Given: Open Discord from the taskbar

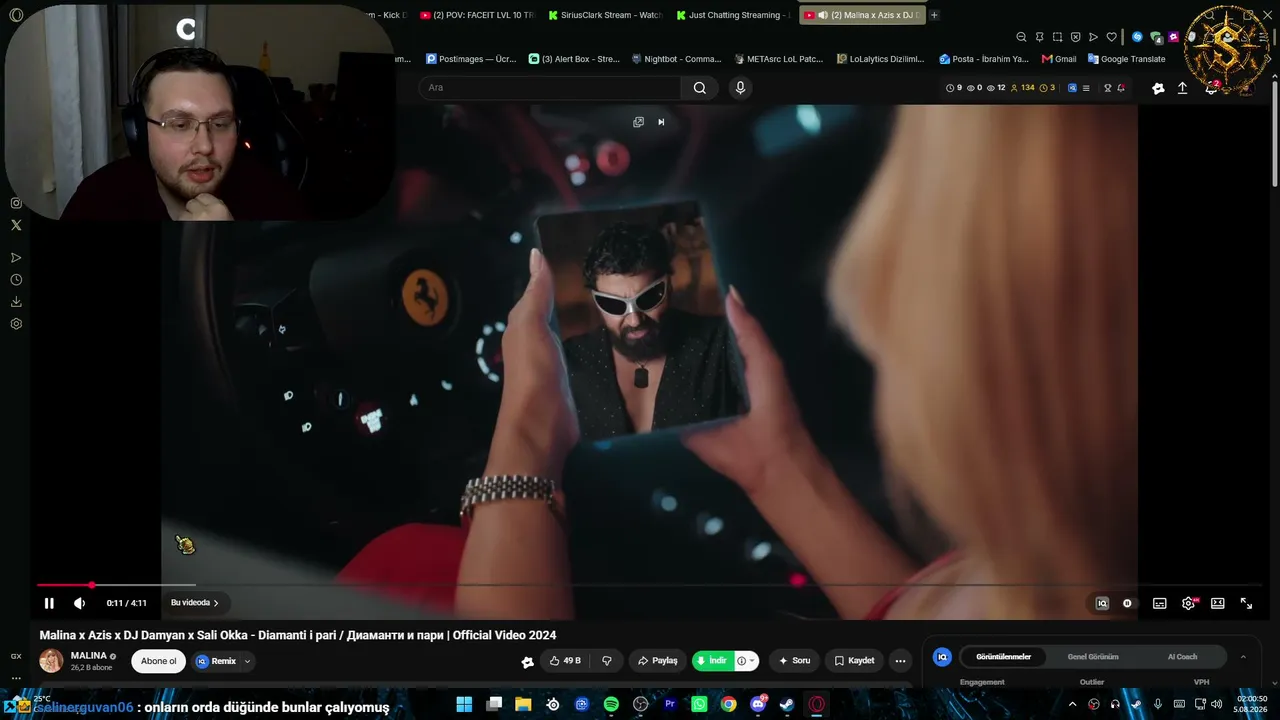Looking at the screenshot, I should (x=758, y=704).
